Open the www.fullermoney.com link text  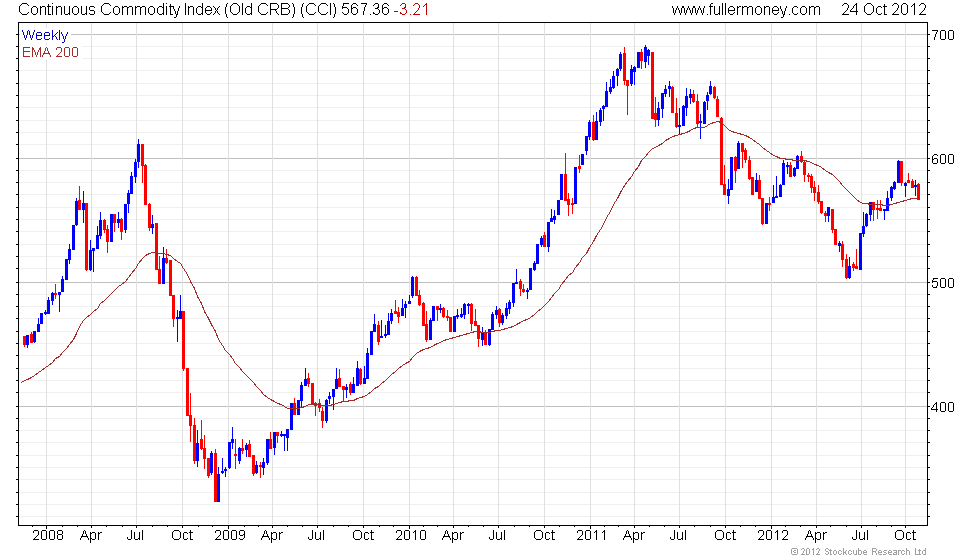pos(746,9)
